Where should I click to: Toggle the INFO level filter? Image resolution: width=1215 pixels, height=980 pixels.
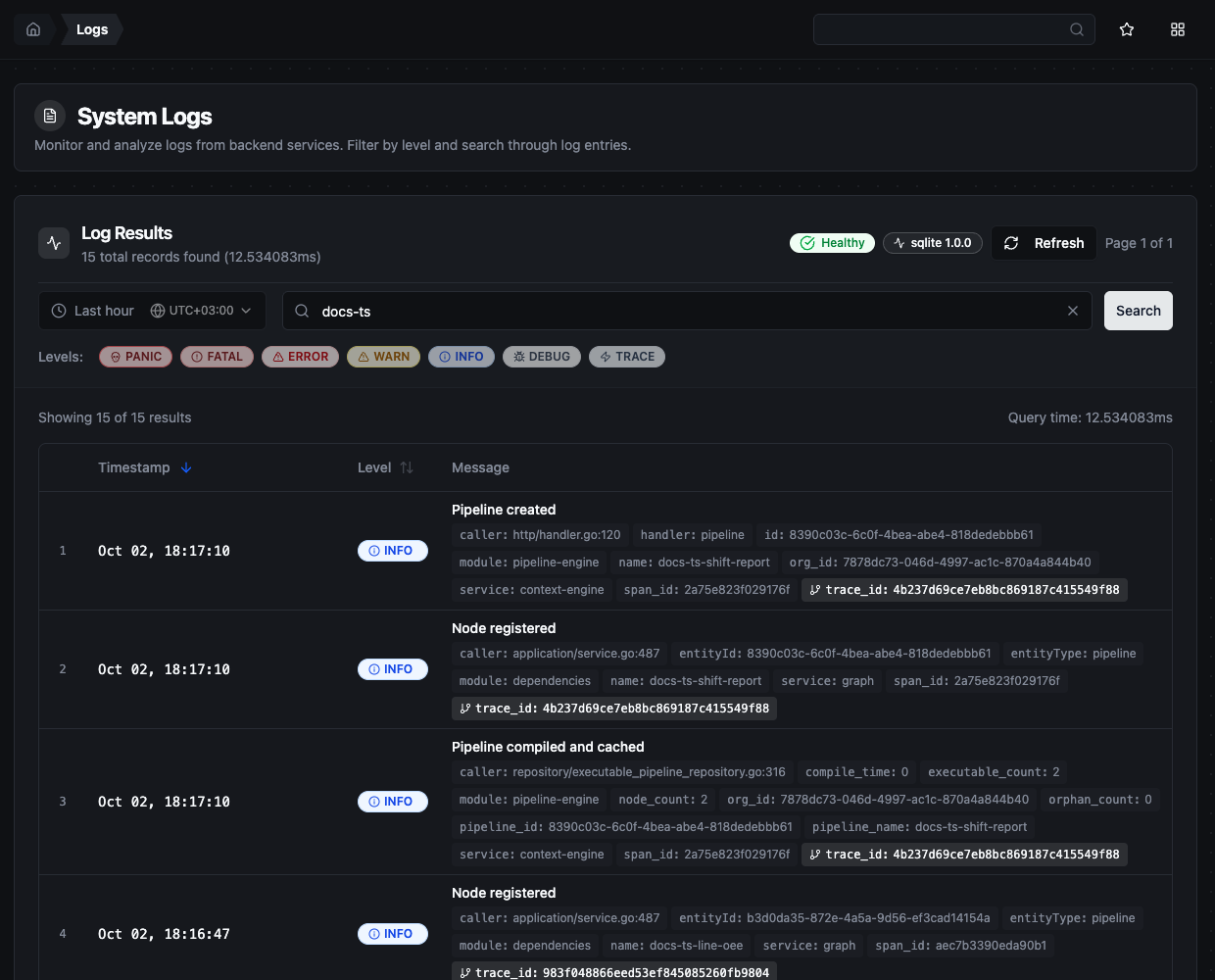462,357
